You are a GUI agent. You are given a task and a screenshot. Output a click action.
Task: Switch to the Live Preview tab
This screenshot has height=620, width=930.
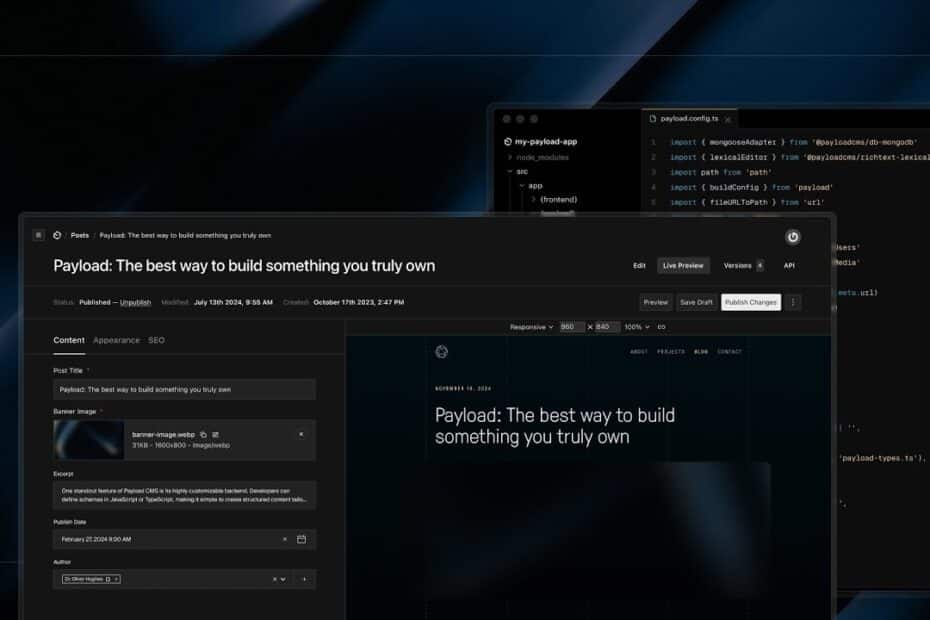click(683, 266)
